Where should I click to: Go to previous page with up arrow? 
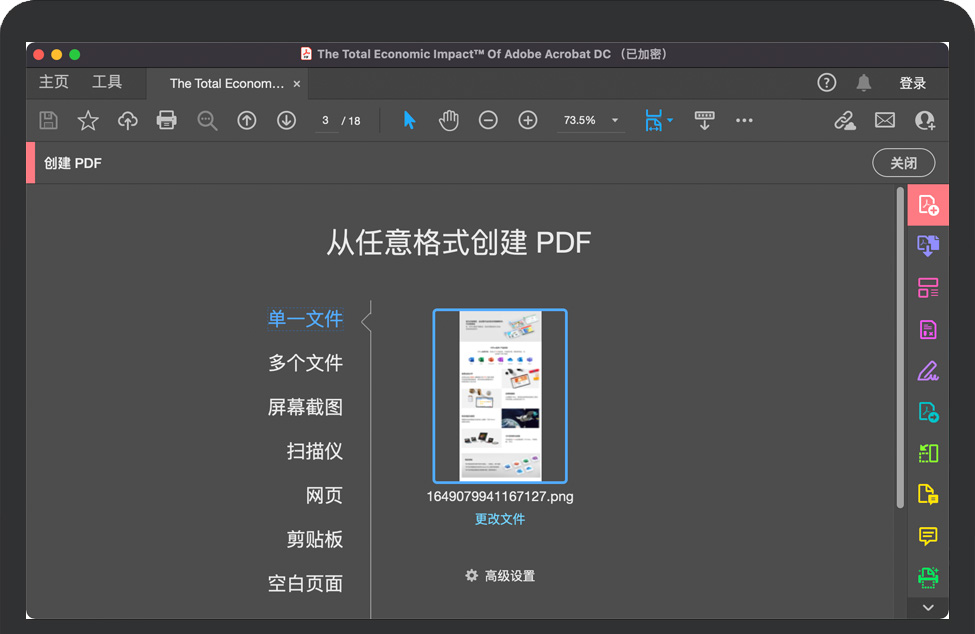pos(247,120)
